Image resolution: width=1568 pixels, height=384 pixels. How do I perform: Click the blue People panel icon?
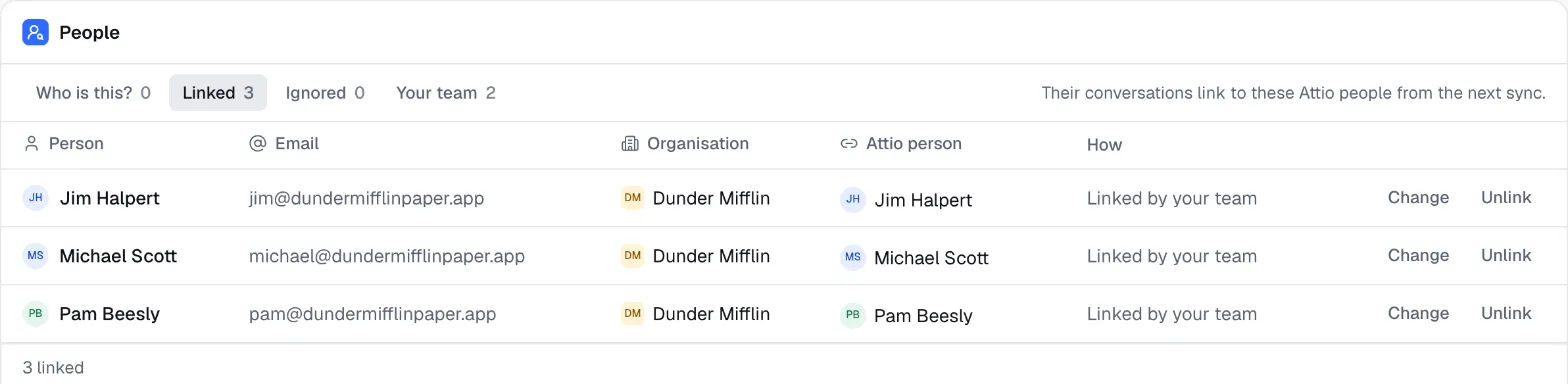36,33
